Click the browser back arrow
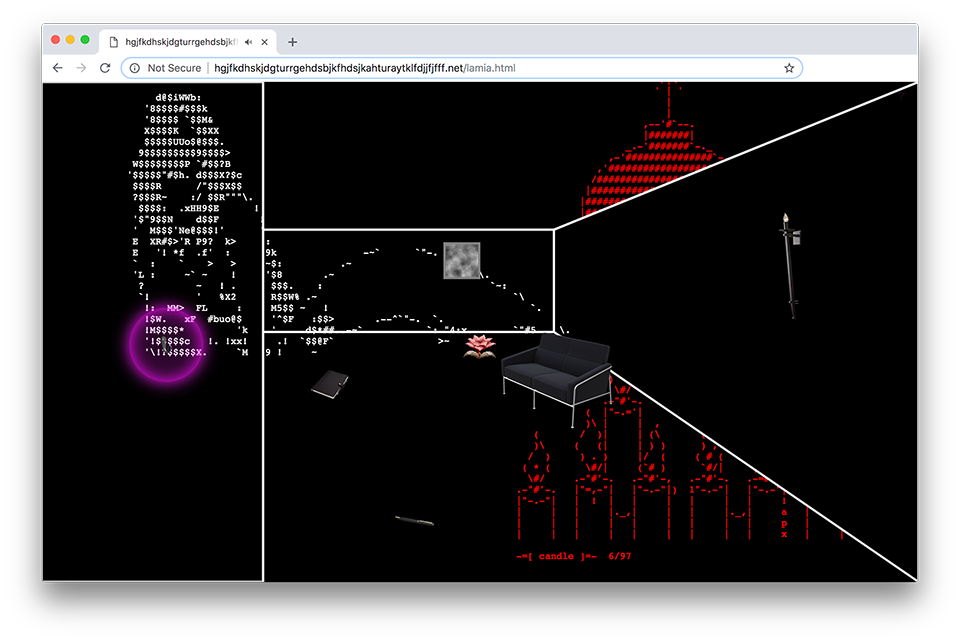 click(57, 68)
